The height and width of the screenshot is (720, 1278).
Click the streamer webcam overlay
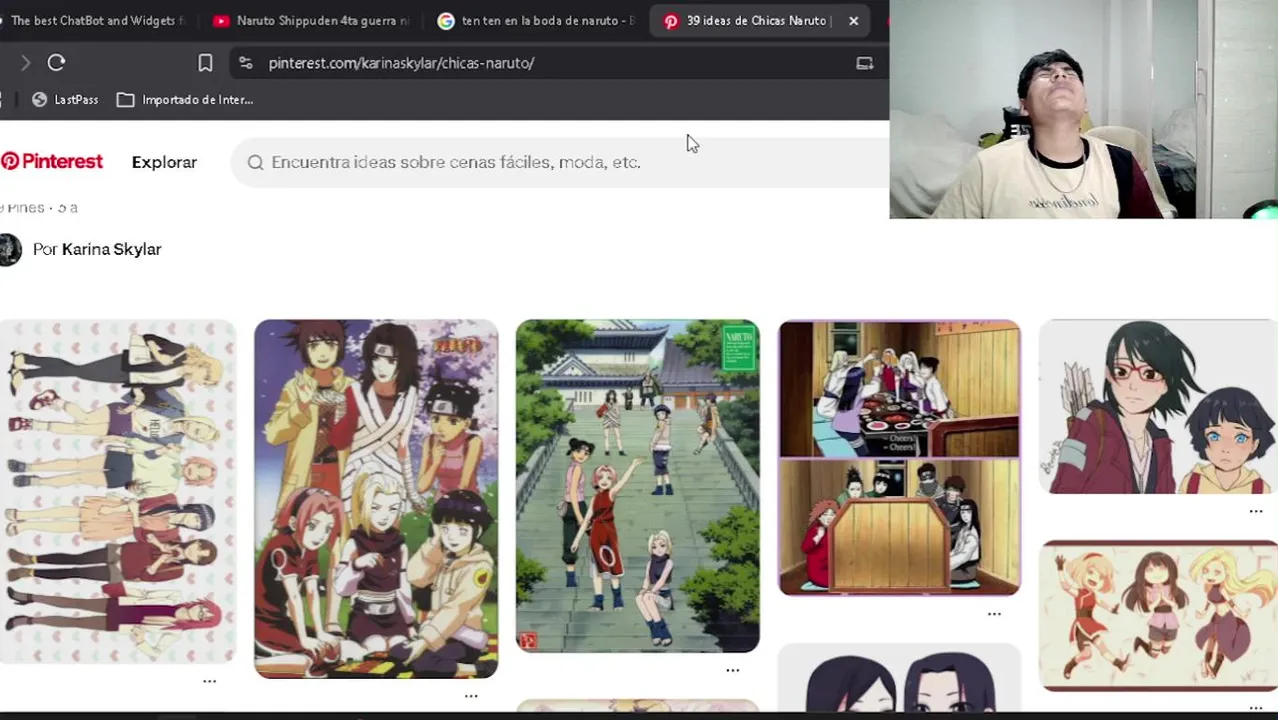pyautogui.click(x=1083, y=109)
